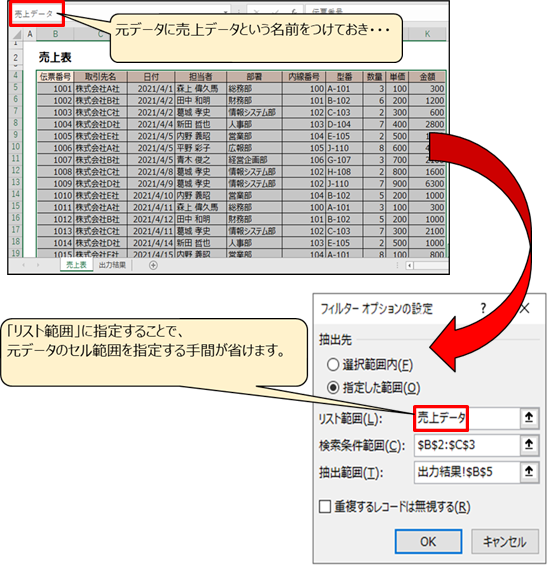Click the 抽出範囲 input field
This screenshot has height=568, width=550.
(467, 472)
